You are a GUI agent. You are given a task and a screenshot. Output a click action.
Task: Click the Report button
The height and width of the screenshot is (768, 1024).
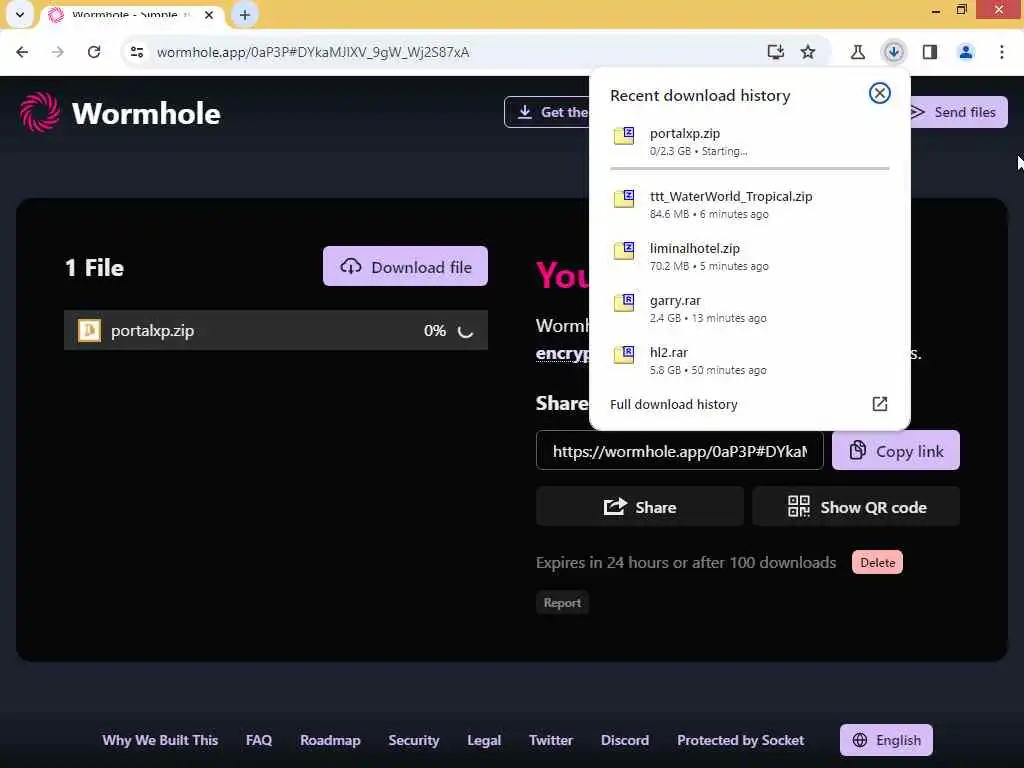click(562, 603)
